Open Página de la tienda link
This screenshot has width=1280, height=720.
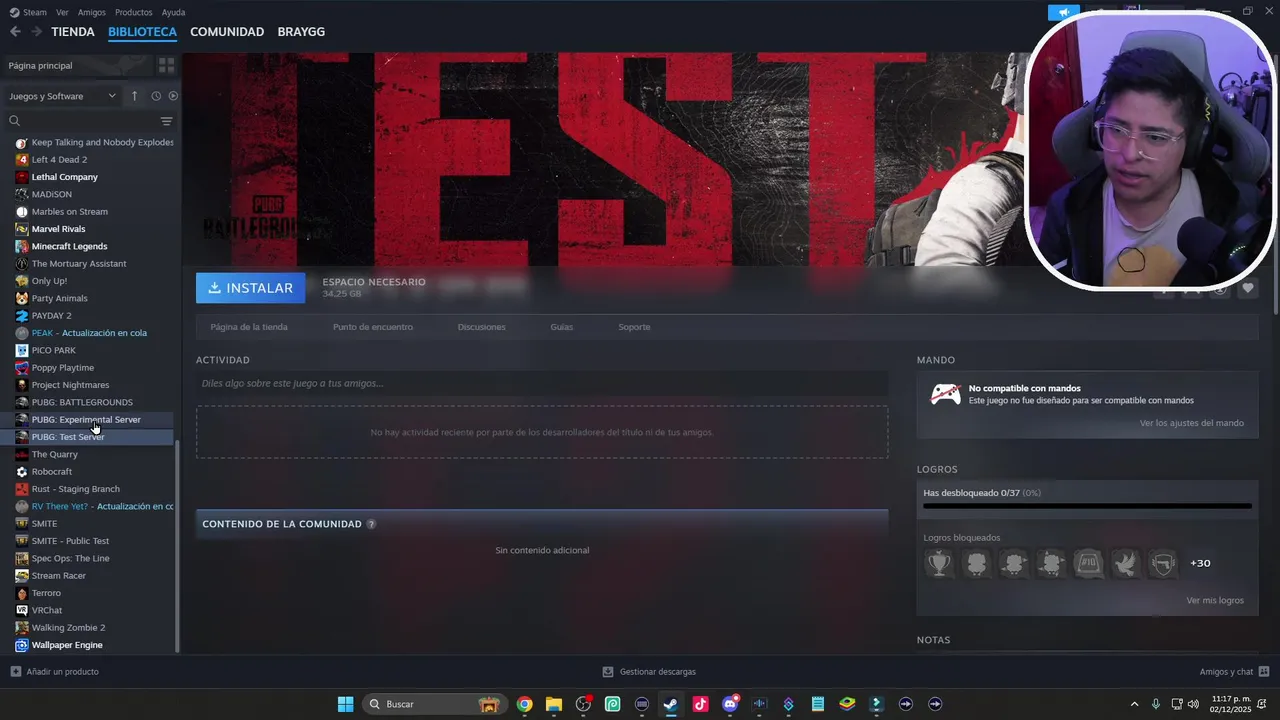pos(249,327)
